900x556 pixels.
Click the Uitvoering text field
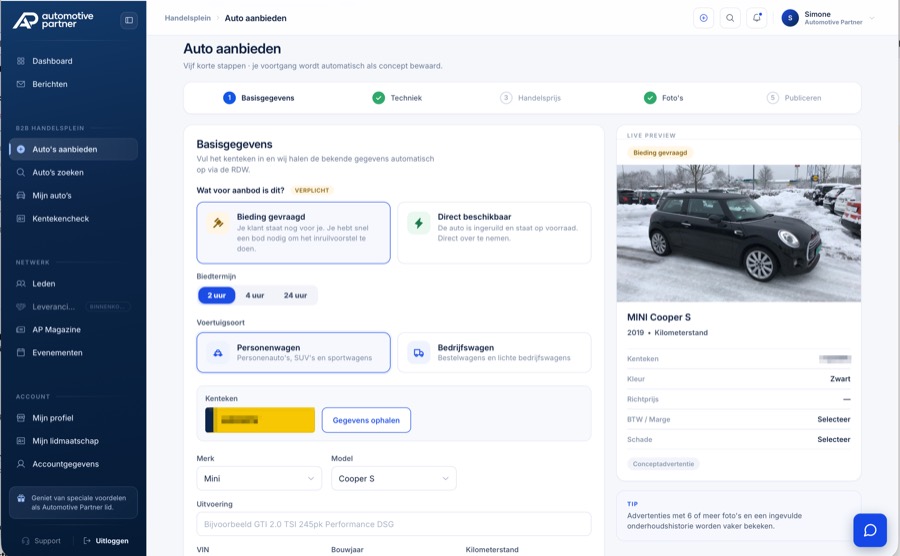394,524
